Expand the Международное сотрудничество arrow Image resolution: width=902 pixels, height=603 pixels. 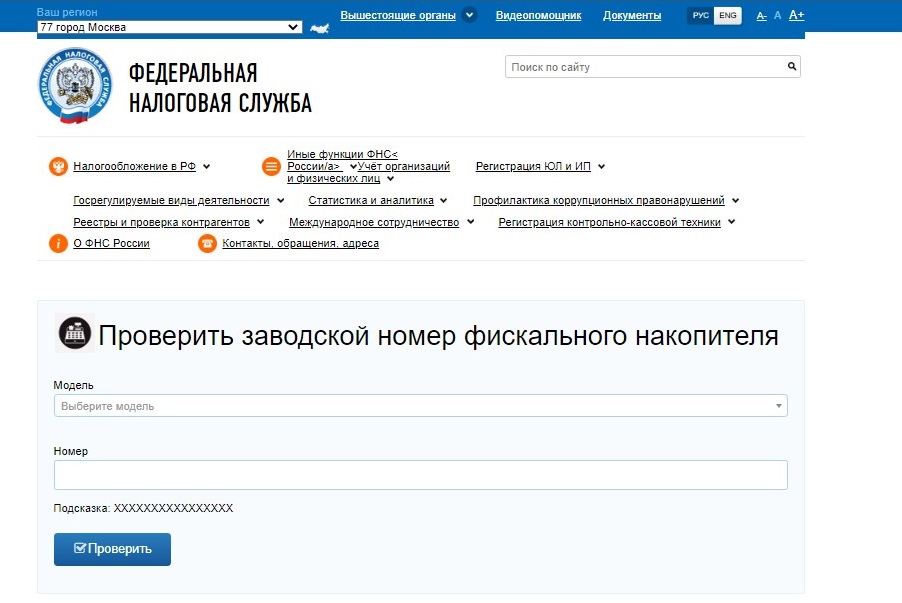tap(471, 222)
